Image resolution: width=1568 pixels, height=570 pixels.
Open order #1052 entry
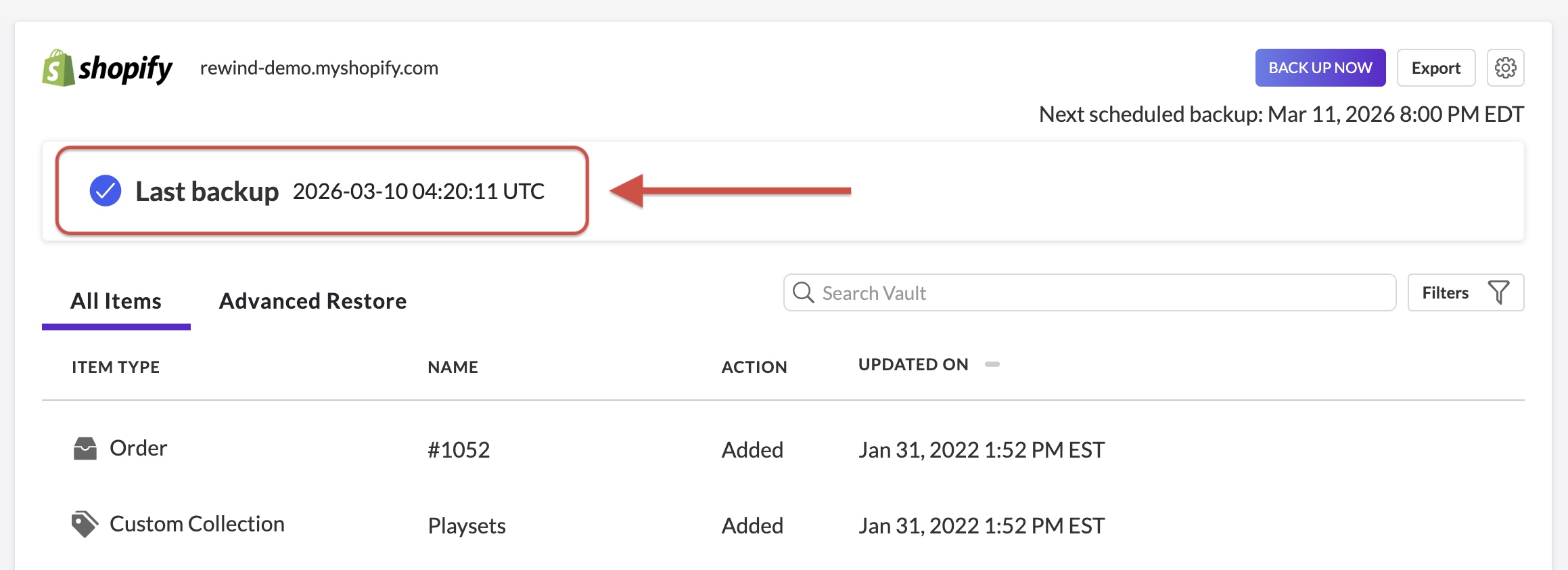(458, 450)
